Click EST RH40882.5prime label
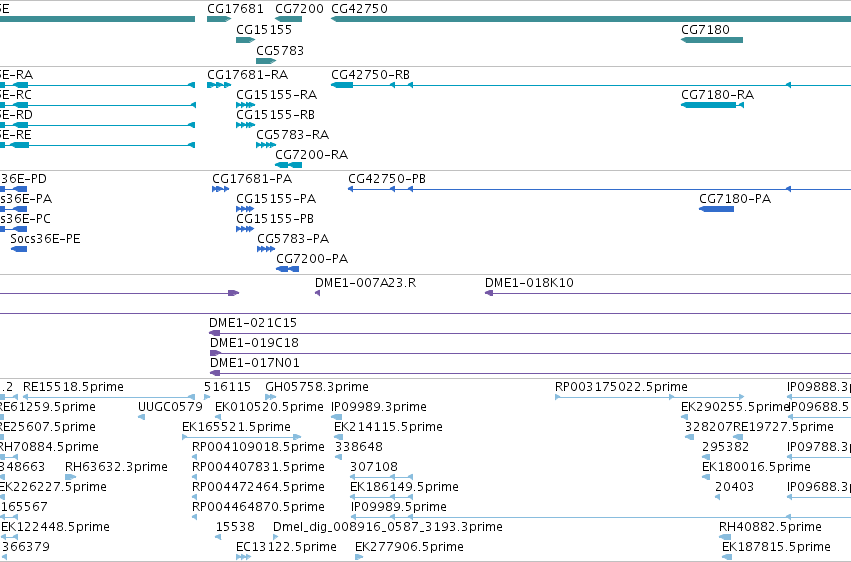Screen dimensions: 851x562 coord(770,527)
